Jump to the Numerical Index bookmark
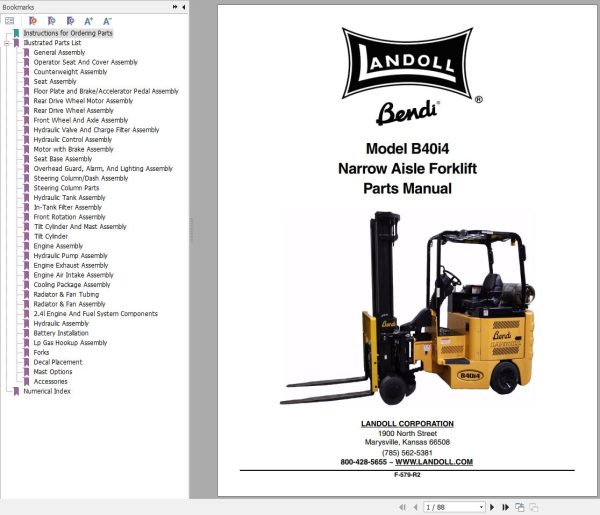 click(x=47, y=391)
